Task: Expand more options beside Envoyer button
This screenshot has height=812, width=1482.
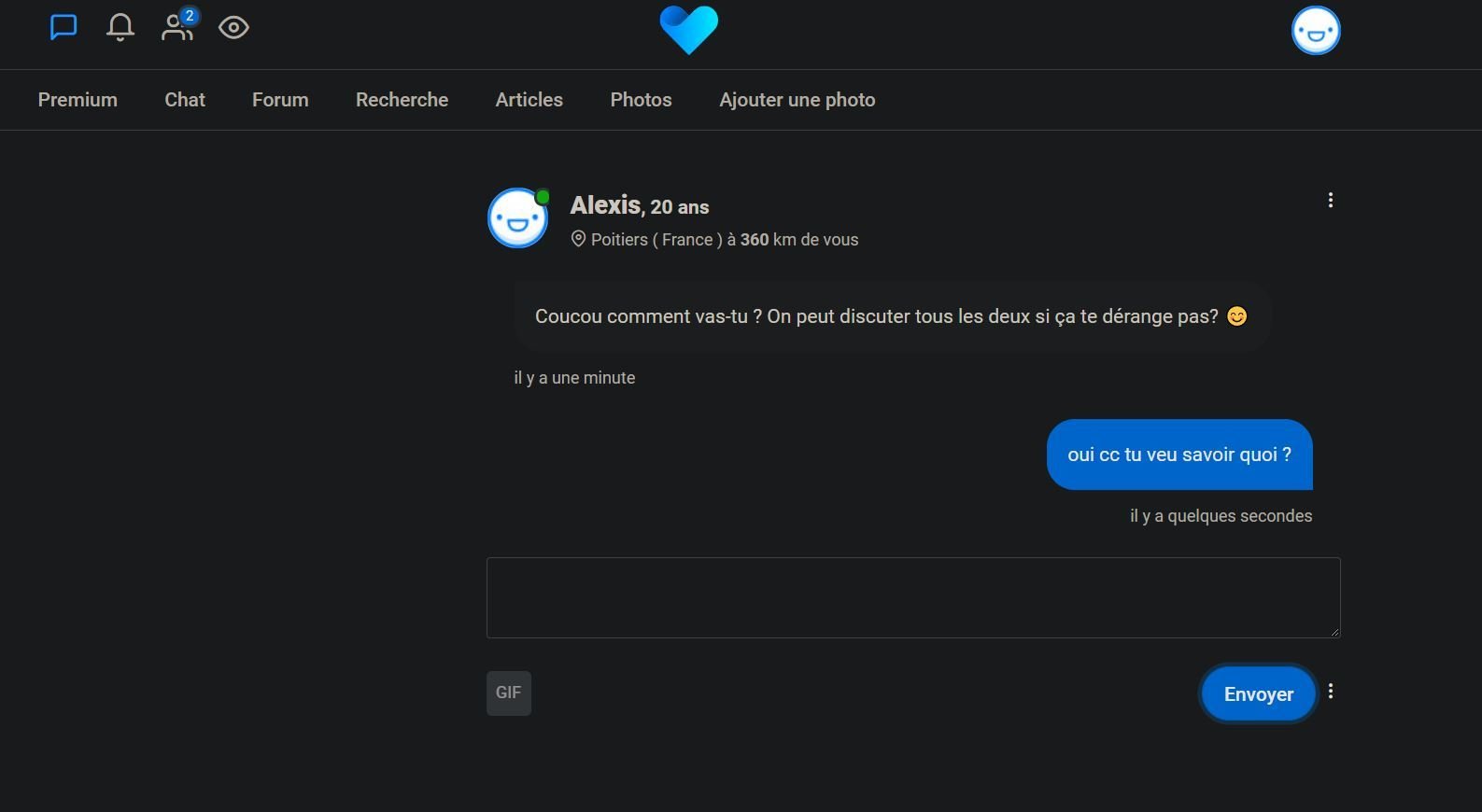Action: (1331, 692)
